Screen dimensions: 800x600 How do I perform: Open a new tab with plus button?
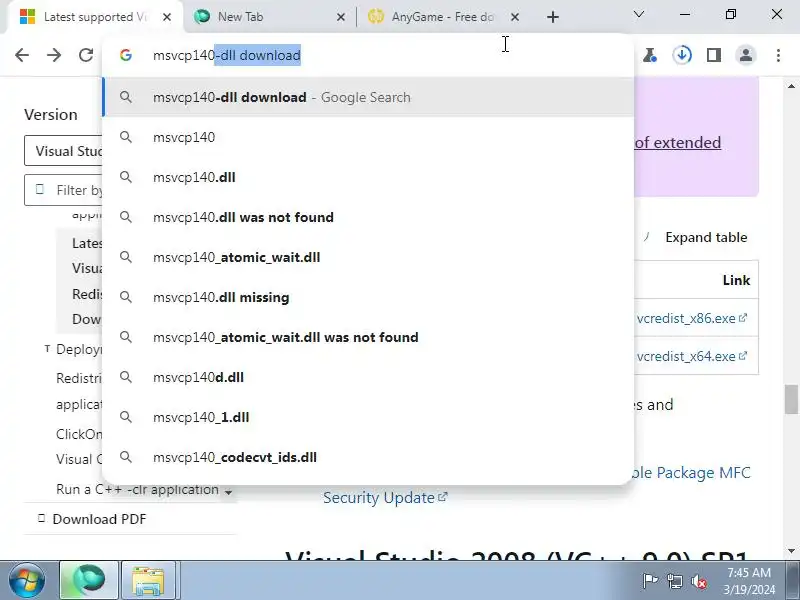coord(553,17)
